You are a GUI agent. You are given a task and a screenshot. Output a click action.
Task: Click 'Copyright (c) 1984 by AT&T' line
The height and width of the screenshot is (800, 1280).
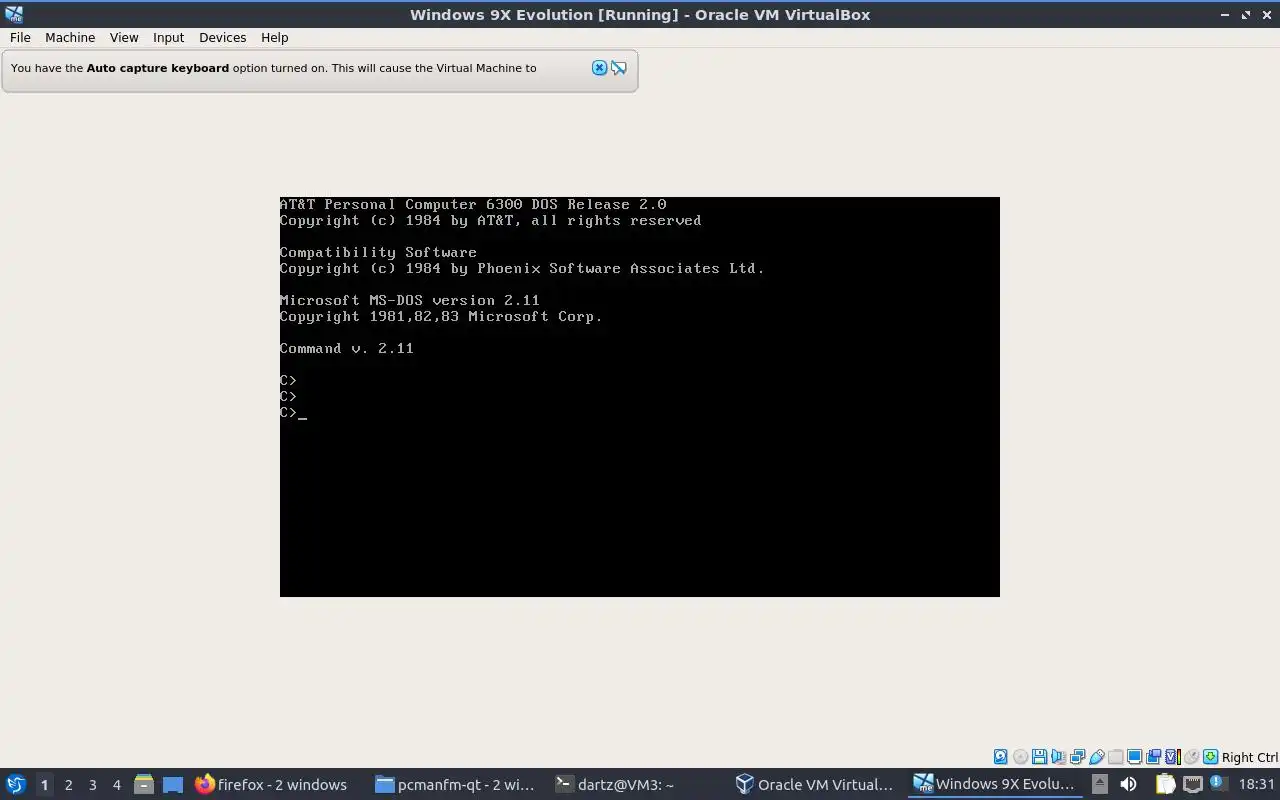490,220
